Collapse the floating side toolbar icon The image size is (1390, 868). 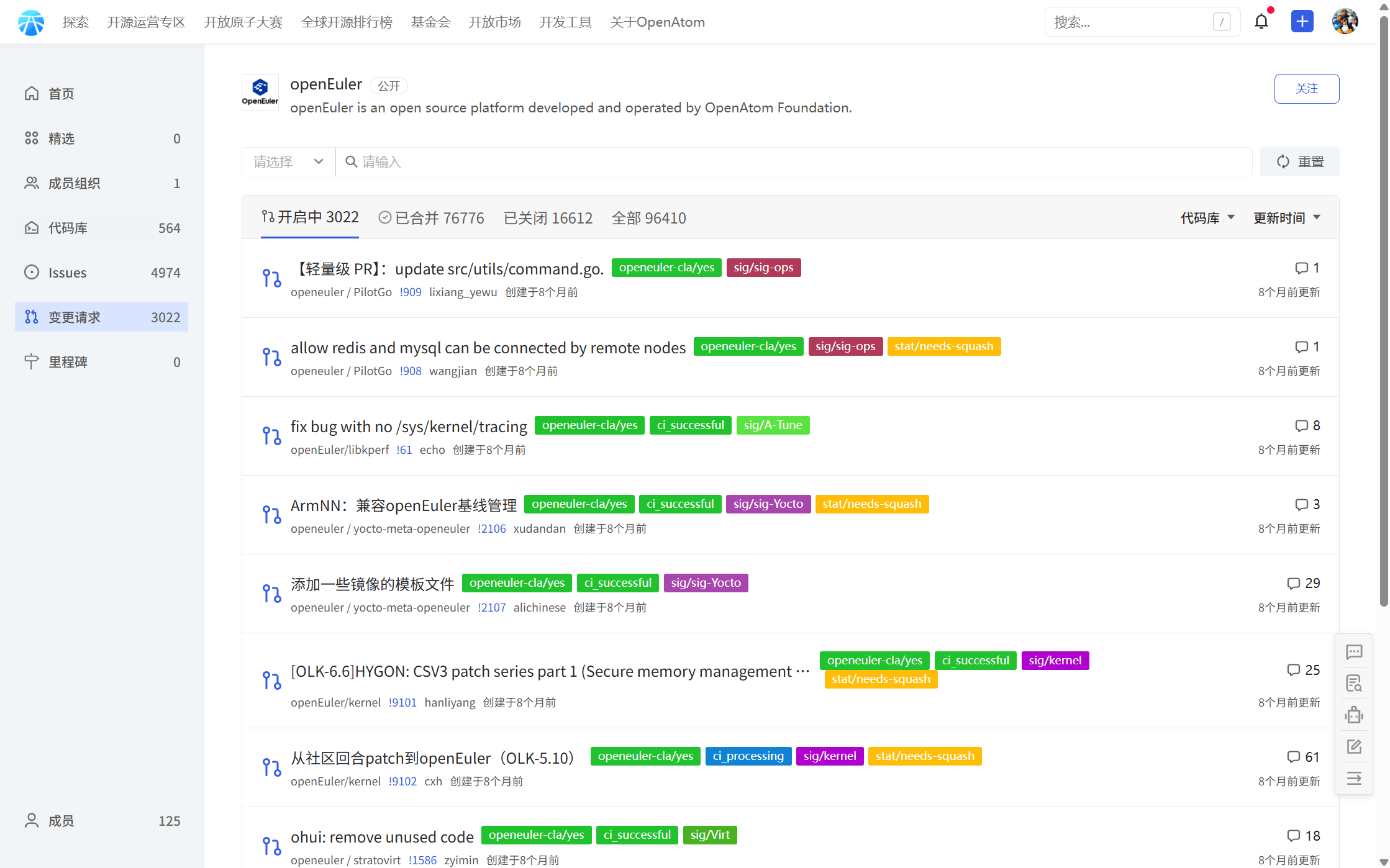[x=1354, y=778]
